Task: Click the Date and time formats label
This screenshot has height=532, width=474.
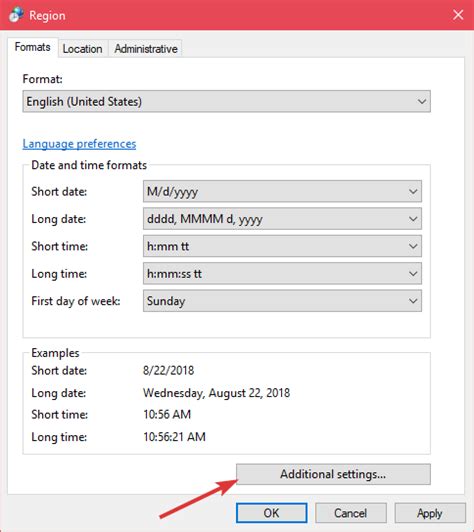Action: click(89, 165)
